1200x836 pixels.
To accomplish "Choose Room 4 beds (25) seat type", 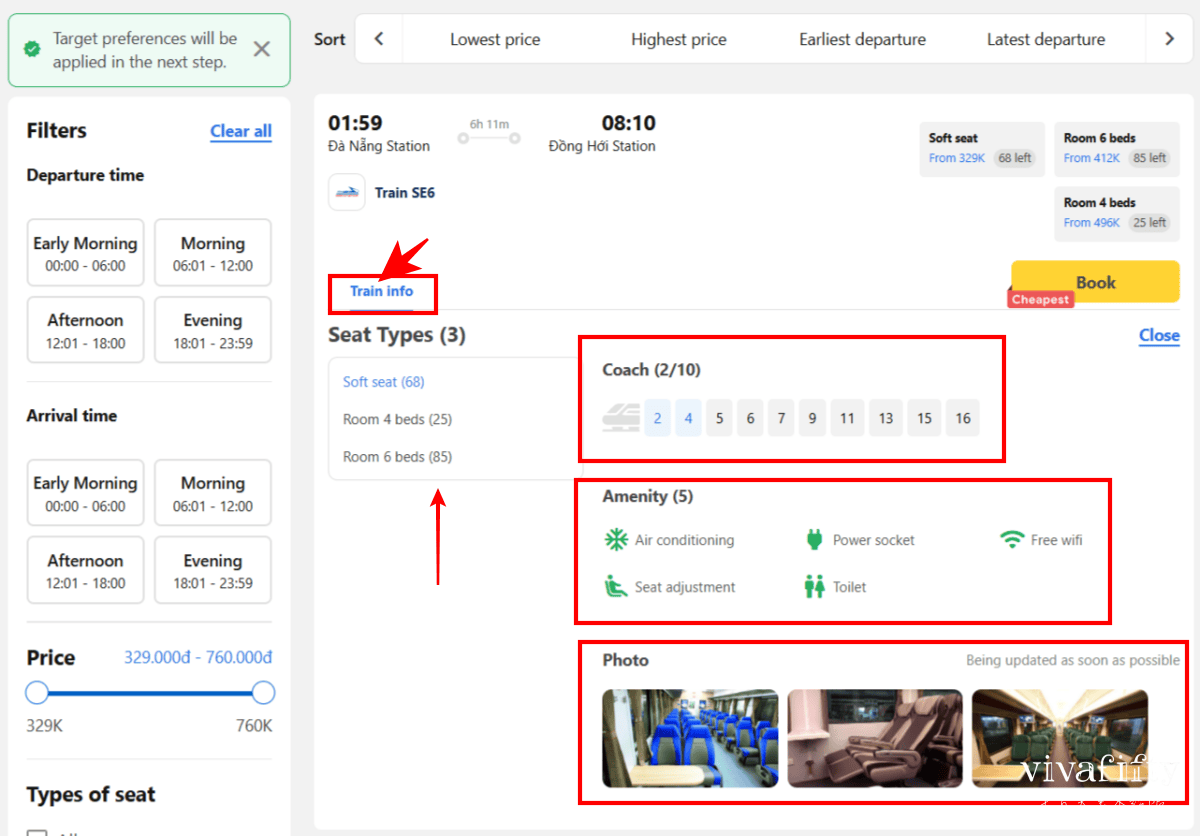I will pos(397,419).
